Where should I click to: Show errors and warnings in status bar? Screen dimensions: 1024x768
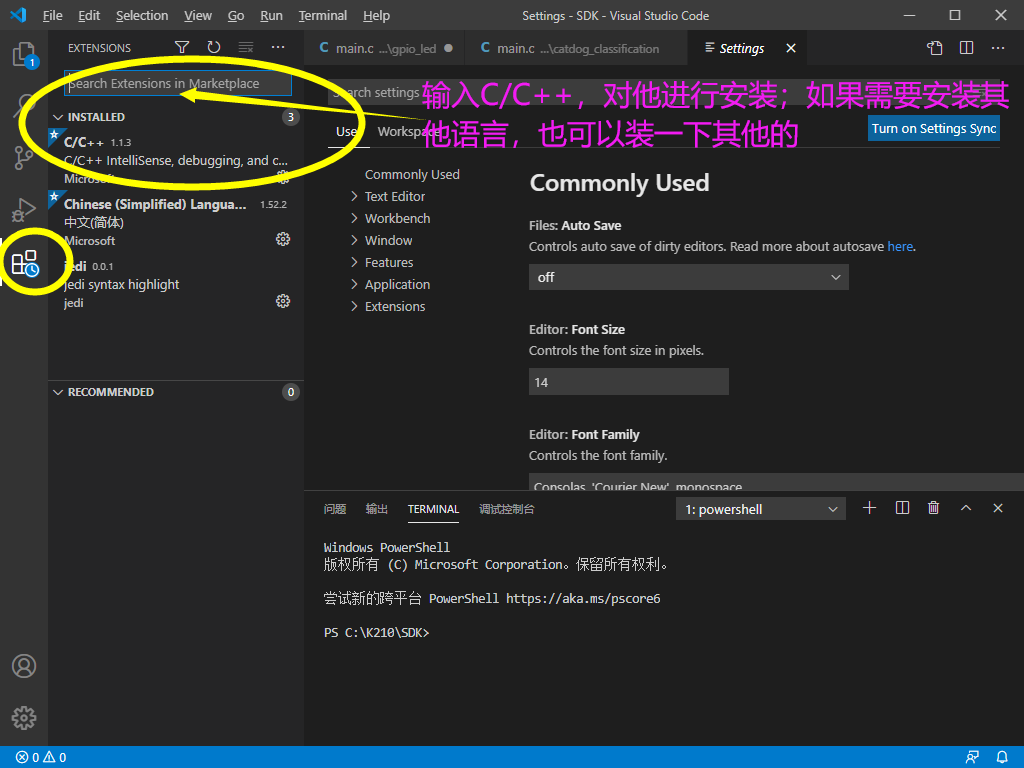[41, 757]
